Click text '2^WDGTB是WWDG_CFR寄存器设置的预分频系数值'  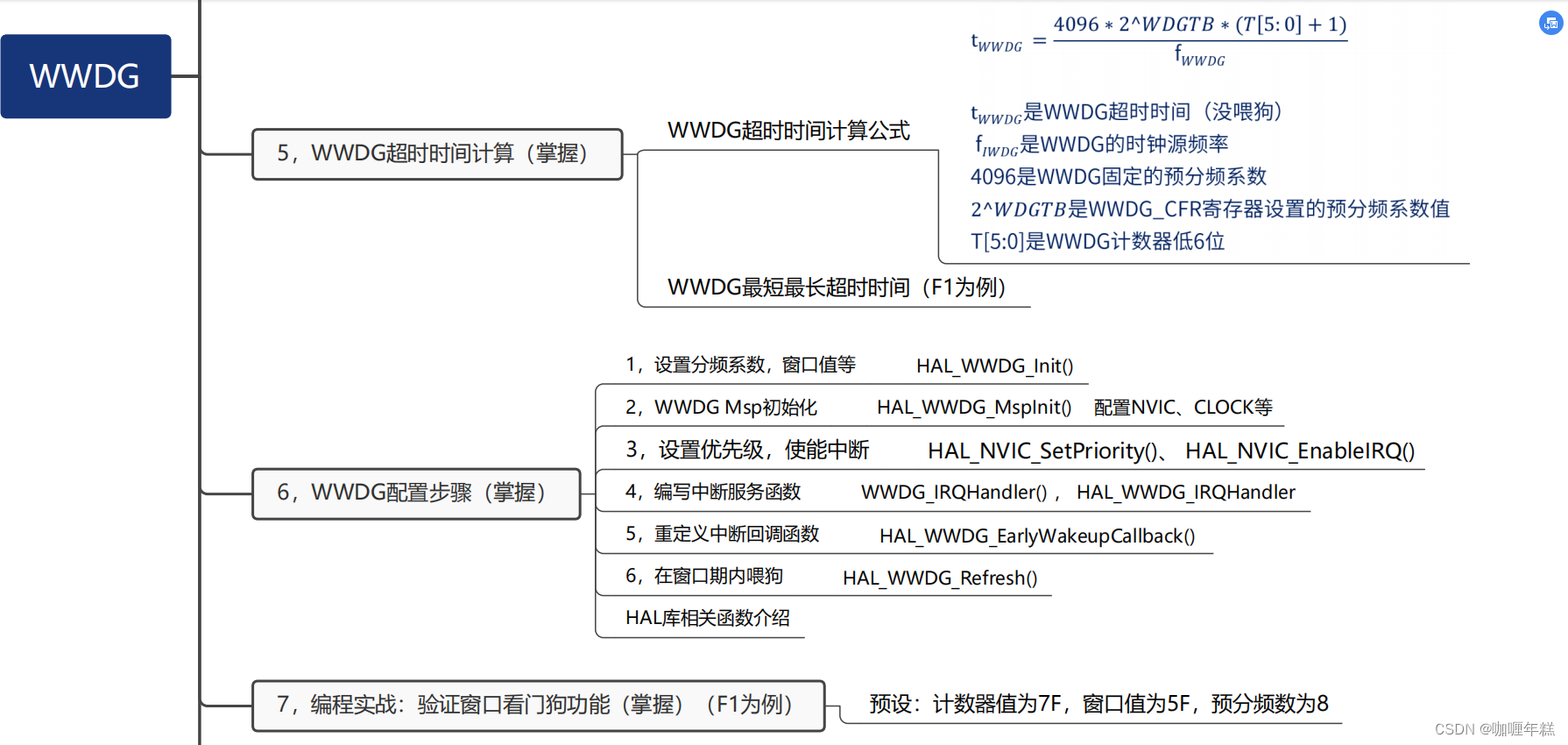coord(1210,209)
